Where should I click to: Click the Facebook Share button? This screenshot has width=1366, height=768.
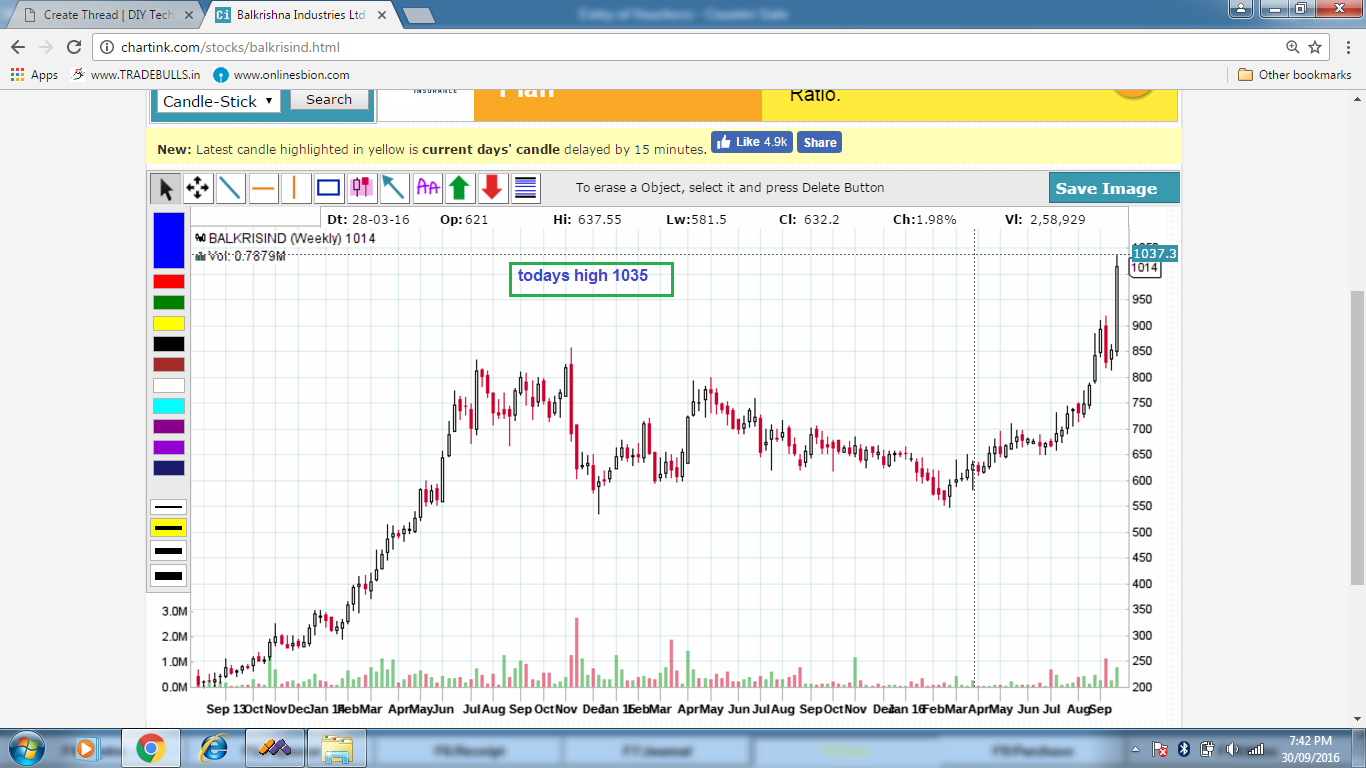pos(819,142)
